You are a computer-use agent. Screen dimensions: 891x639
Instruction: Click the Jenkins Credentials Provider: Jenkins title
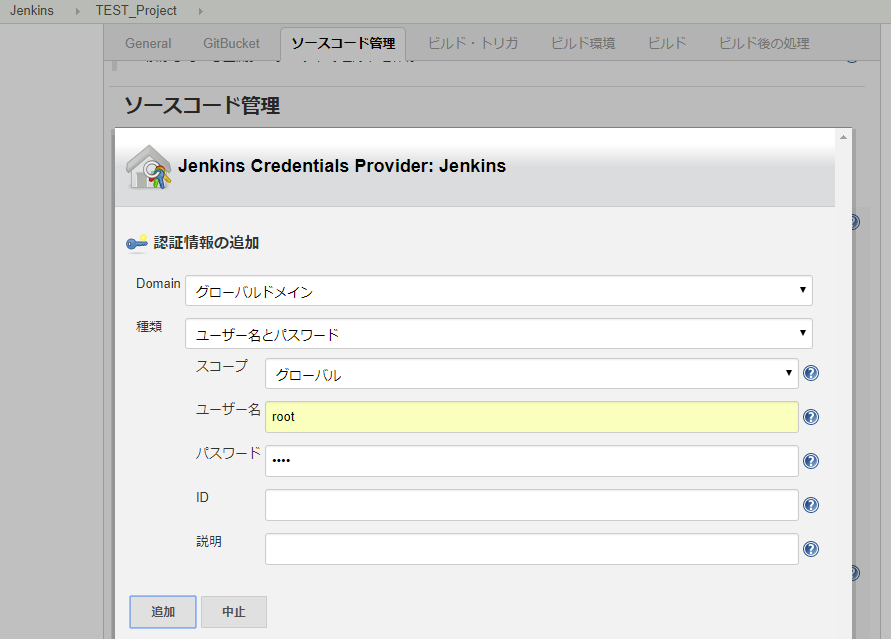pyautogui.click(x=342, y=166)
